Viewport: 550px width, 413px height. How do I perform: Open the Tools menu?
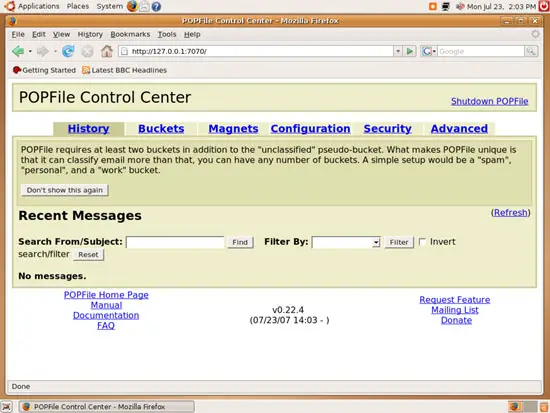click(167, 34)
